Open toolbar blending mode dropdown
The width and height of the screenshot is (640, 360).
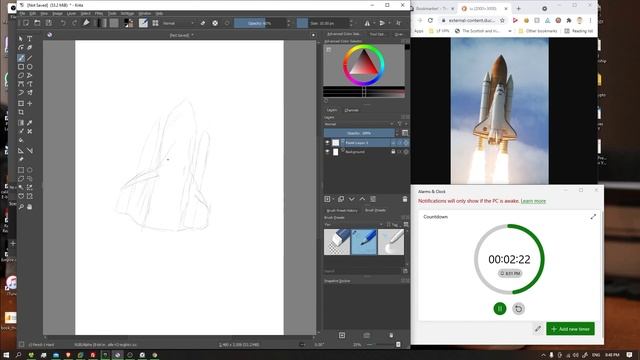coord(178,23)
